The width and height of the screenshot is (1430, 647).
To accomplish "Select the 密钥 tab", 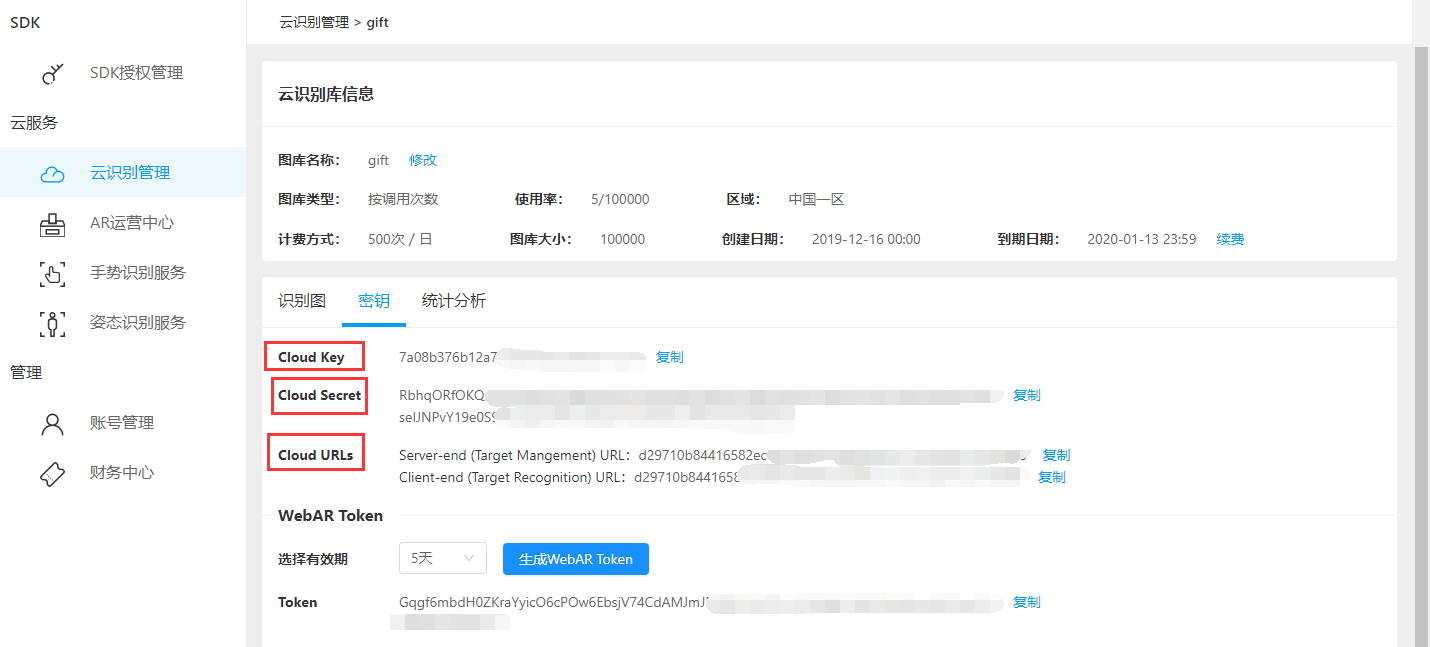I will click(374, 301).
